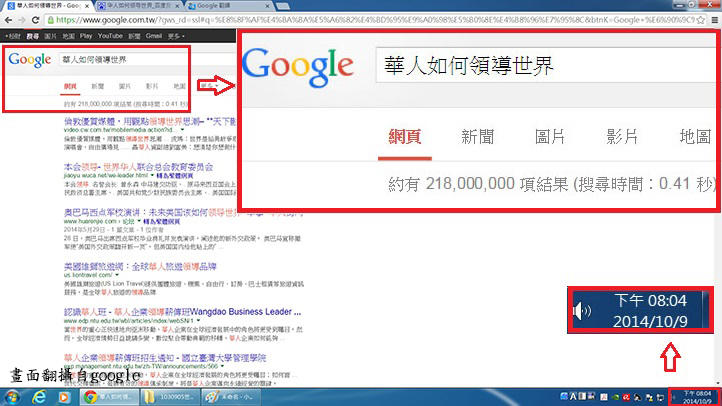Select the small 圖片 results tab
The height and width of the screenshot is (406, 722).
coord(125,86)
